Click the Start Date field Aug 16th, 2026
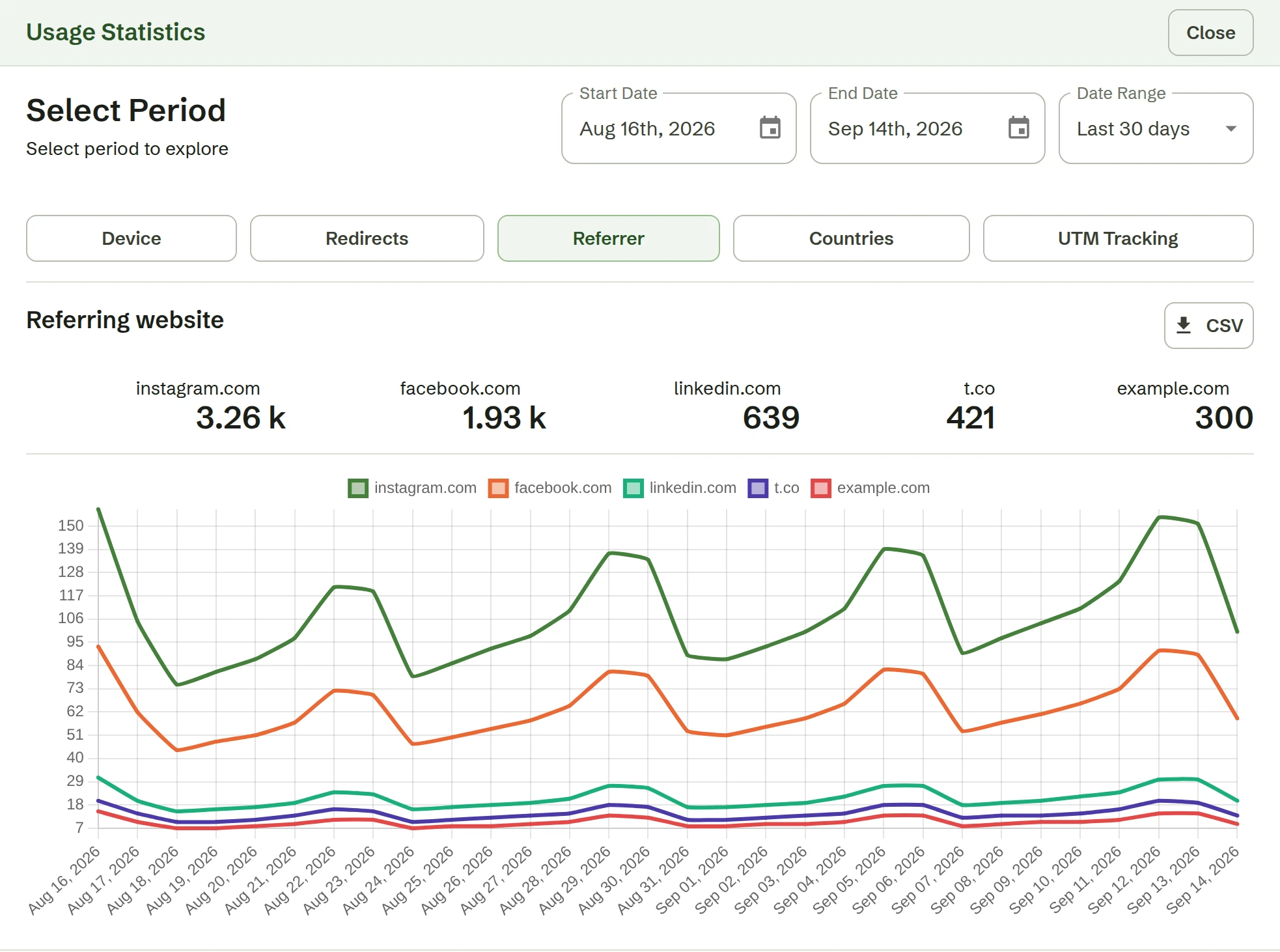Viewport: 1280px width, 952px height. (x=679, y=128)
